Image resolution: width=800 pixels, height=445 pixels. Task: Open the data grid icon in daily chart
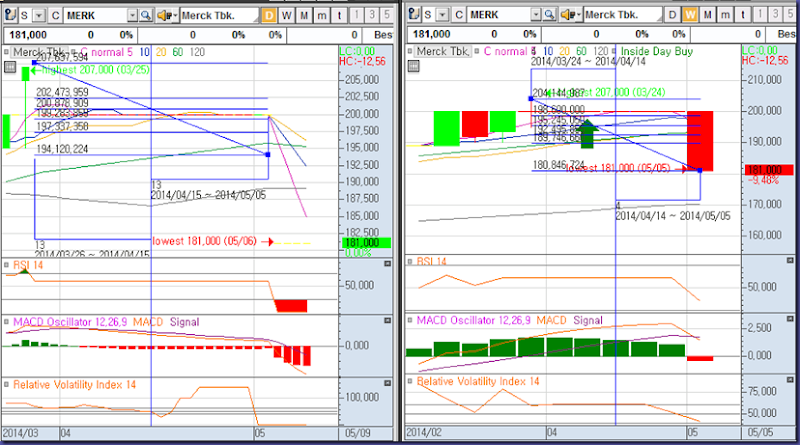[9, 67]
